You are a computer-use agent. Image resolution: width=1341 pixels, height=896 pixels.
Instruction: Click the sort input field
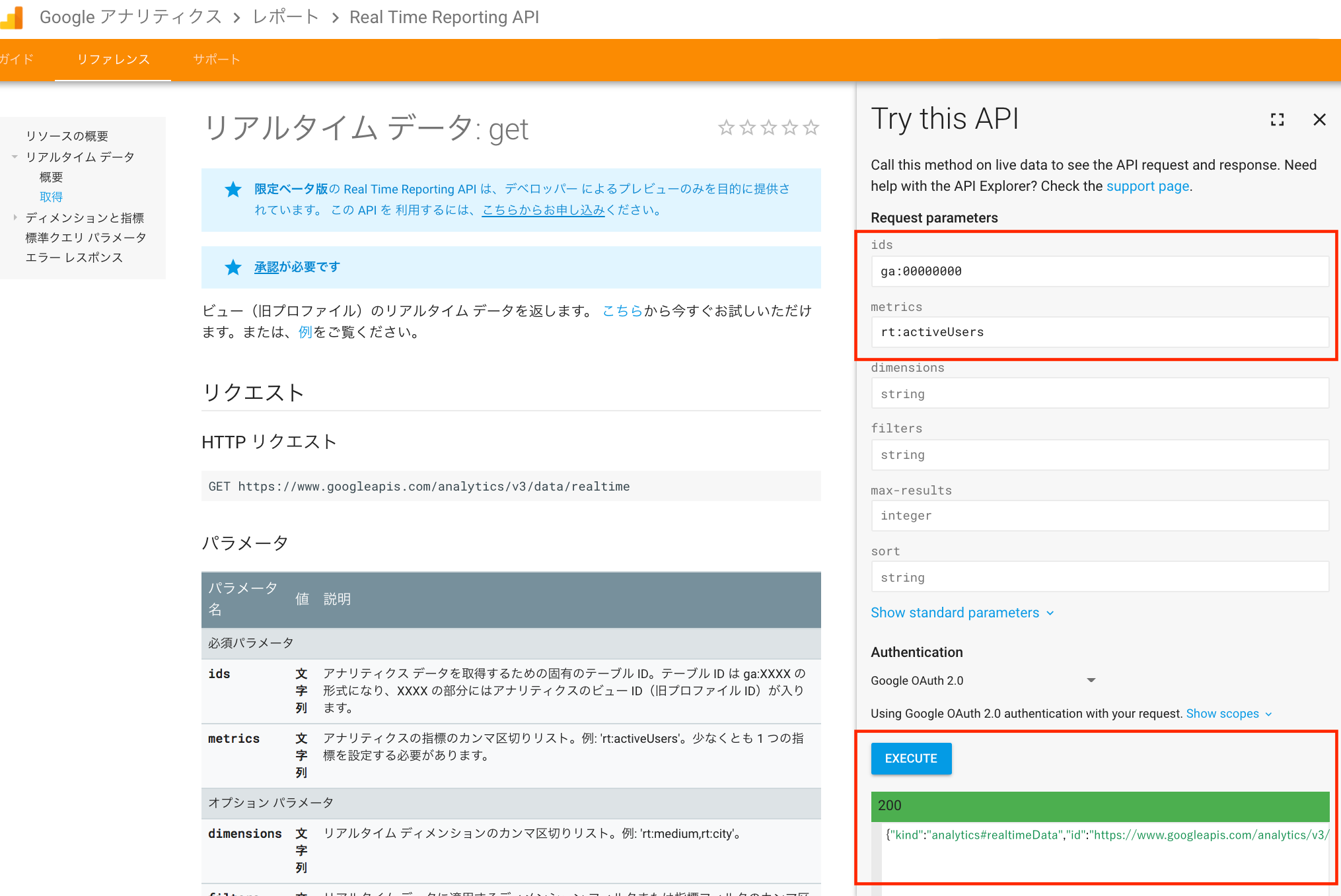click(x=1099, y=577)
